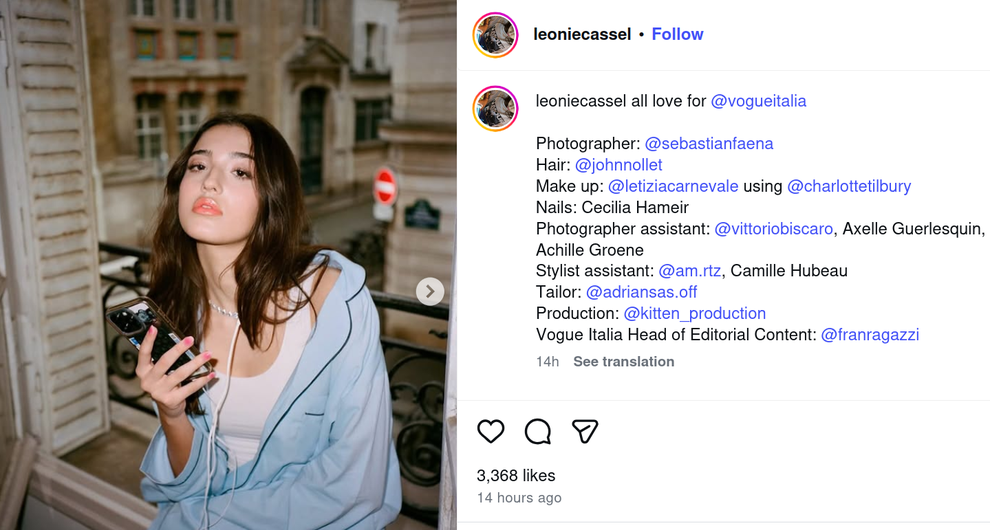Open the @am.rtz stylist assistant link
The height and width of the screenshot is (530, 990).
(689, 271)
